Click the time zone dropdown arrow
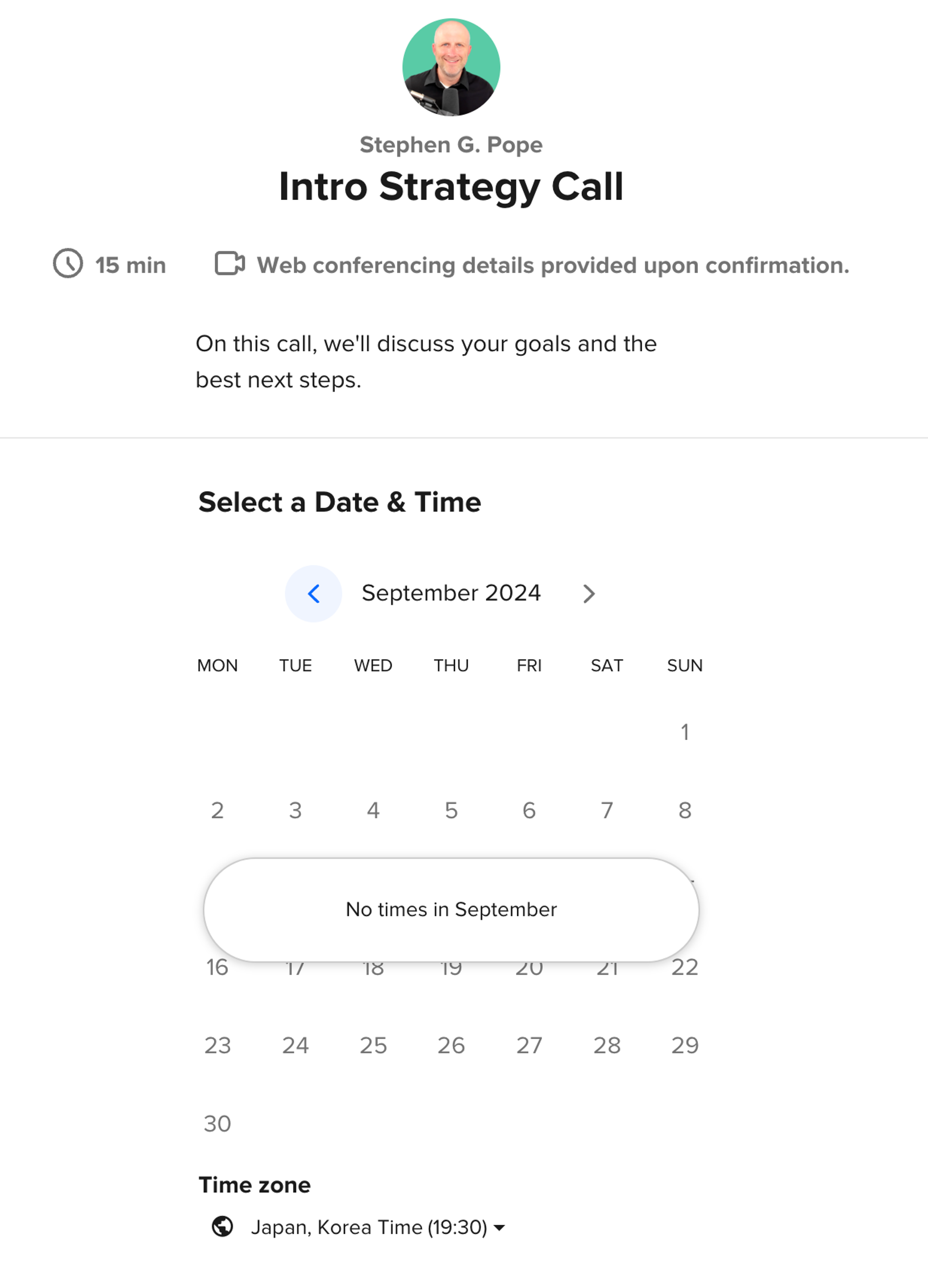928x1288 pixels. point(500,1228)
